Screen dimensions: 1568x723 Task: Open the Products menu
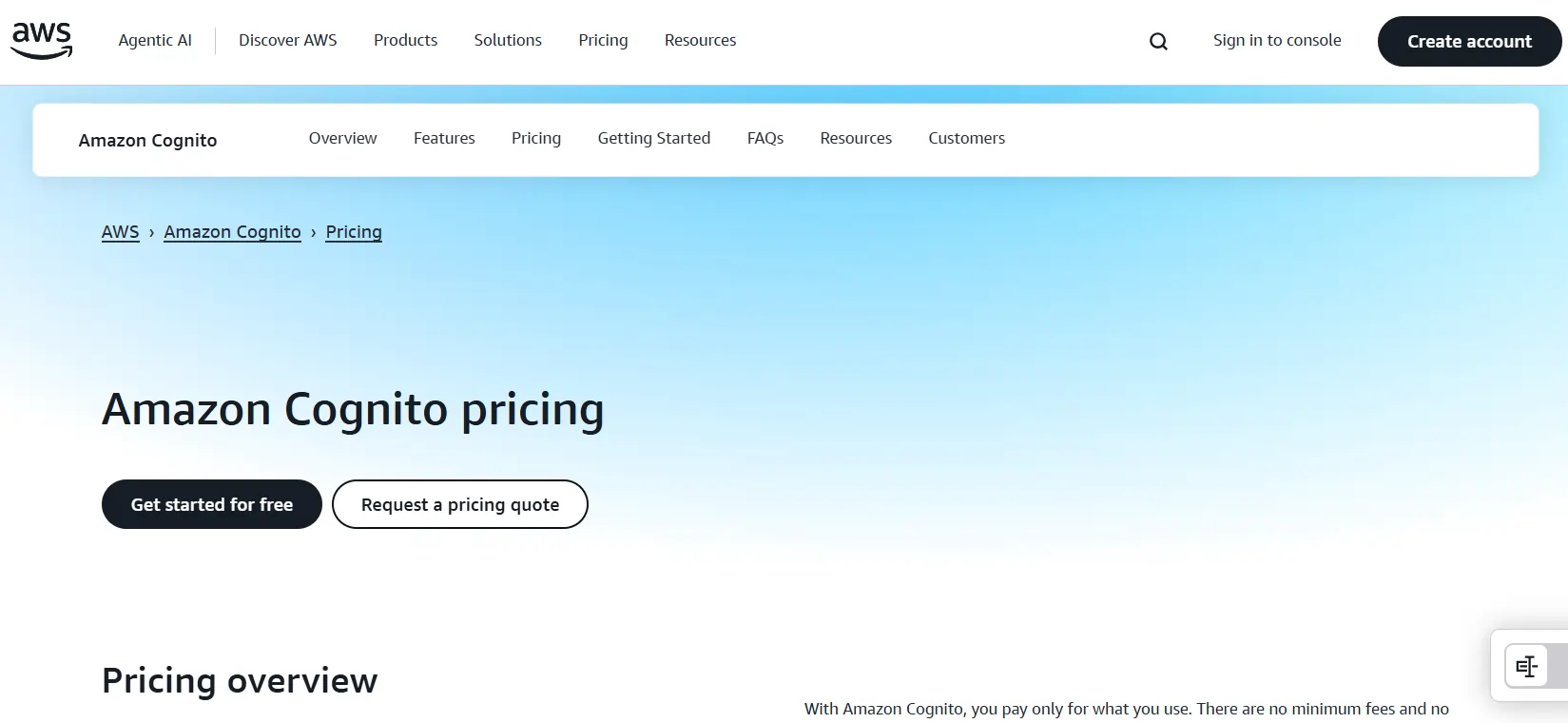[x=406, y=40]
